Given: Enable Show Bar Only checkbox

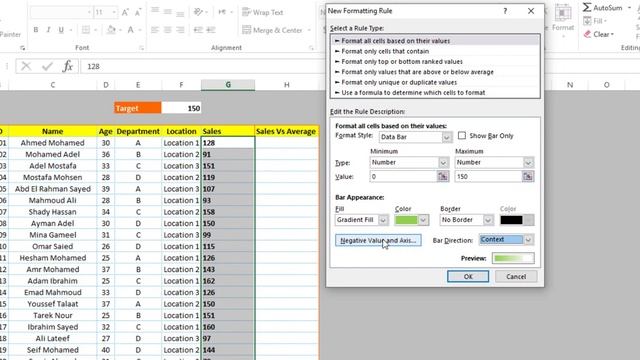Looking at the screenshot, I should (462, 135).
